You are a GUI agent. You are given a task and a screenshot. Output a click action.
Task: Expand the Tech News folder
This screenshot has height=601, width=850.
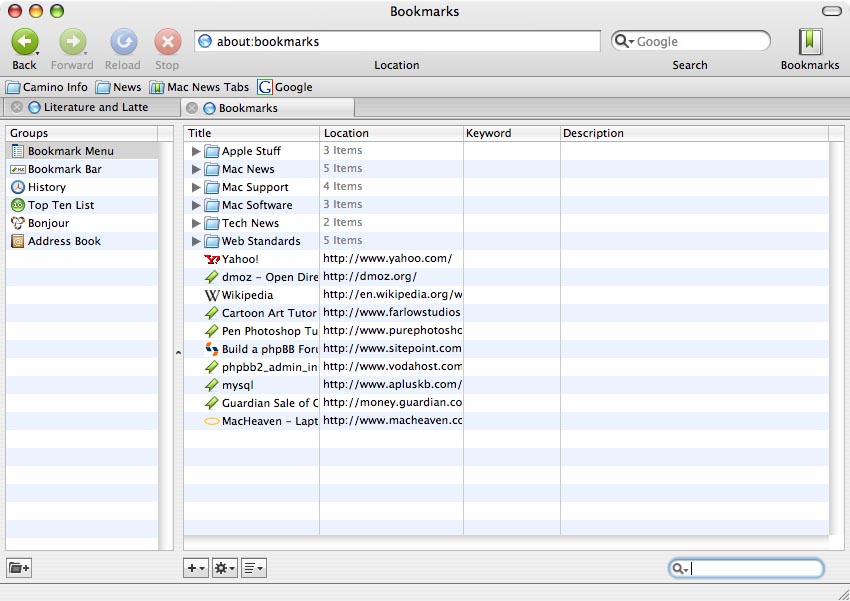tap(196, 223)
